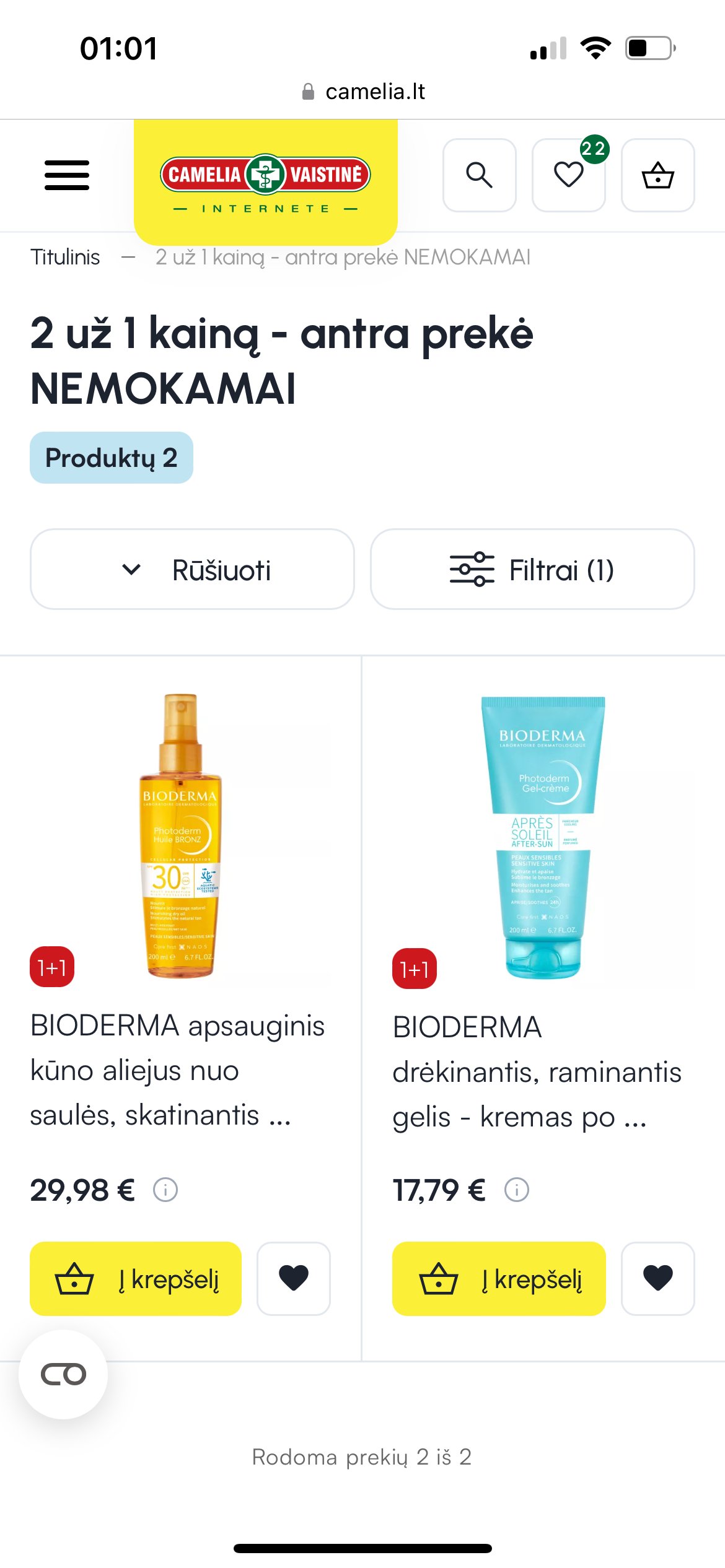Image resolution: width=725 pixels, height=1568 pixels.
Task: Expand the Rūšiuoti sort dropdown
Action: [x=192, y=569]
